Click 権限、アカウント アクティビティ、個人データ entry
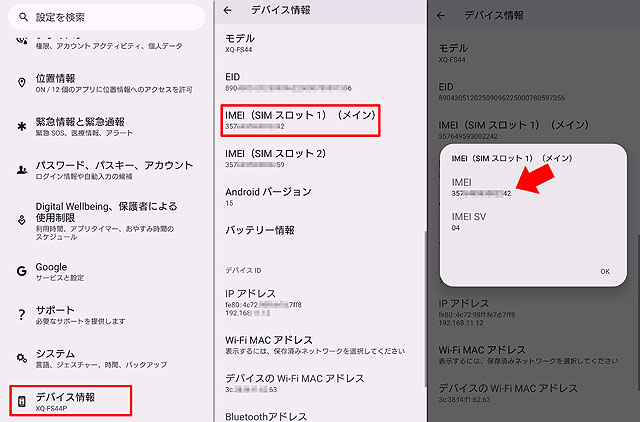Image resolution: width=640 pixels, height=422 pixels. click(109, 46)
